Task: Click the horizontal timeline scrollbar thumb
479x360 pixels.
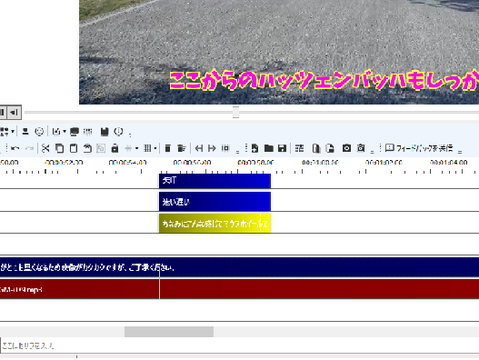Action: click(169, 332)
